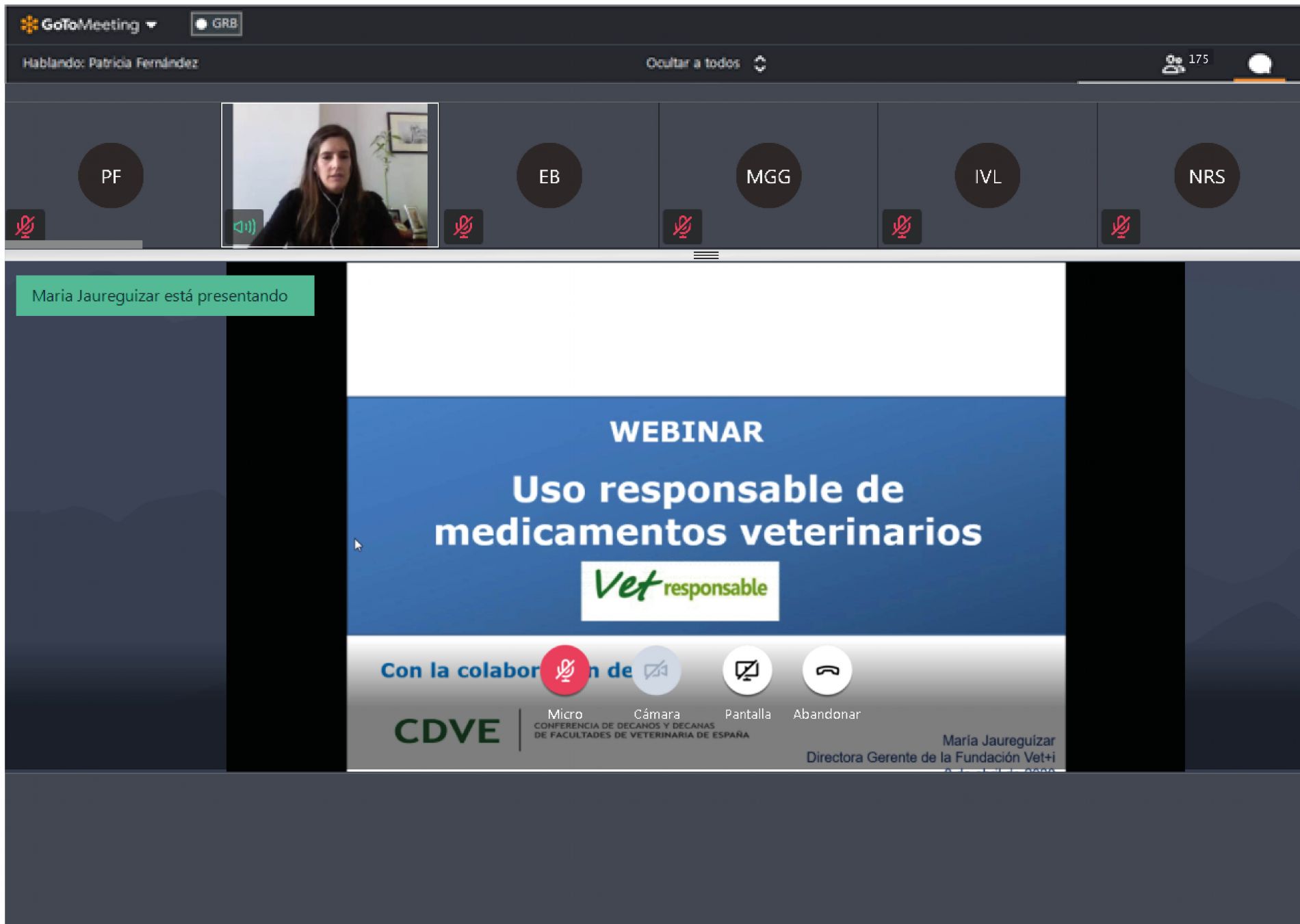Click the muted mic icon under MGG
The width and height of the screenshot is (1300, 924).
click(x=682, y=226)
